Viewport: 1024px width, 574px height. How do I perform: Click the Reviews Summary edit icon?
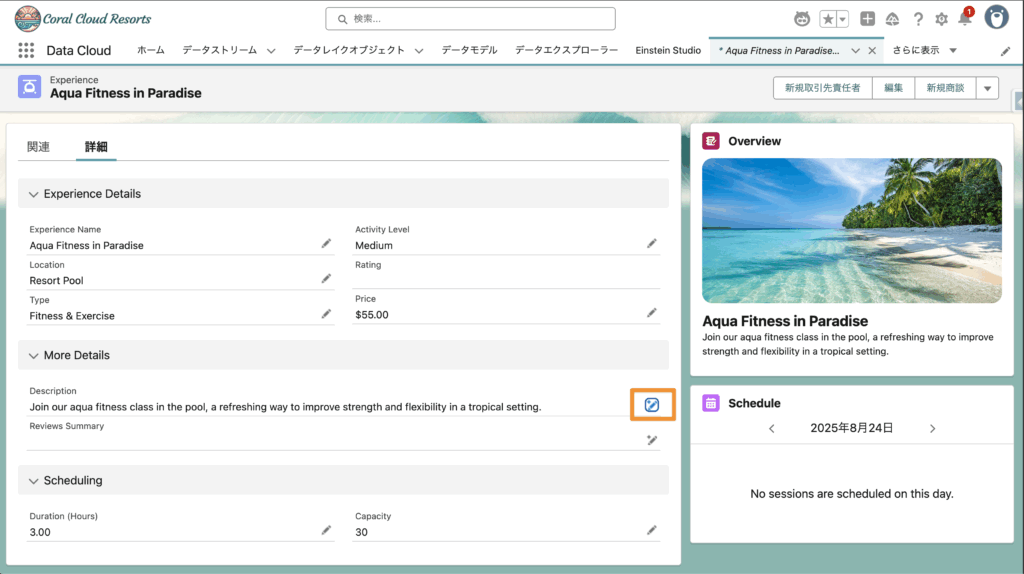click(652, 440)
